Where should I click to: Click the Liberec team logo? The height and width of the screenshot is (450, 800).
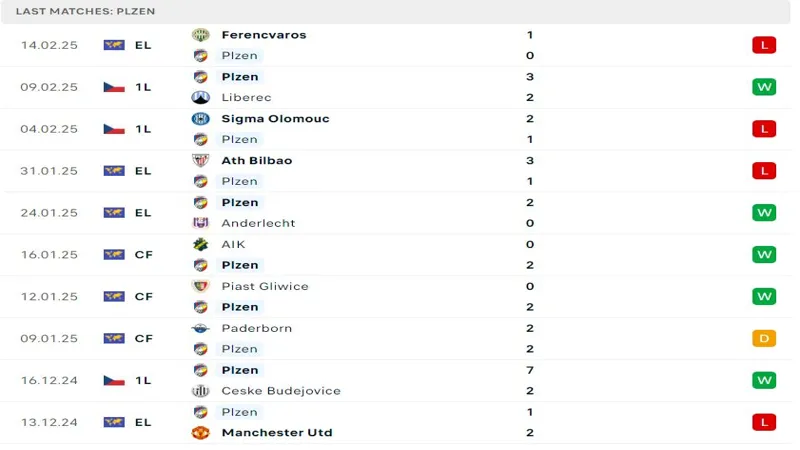click(201, 97)
